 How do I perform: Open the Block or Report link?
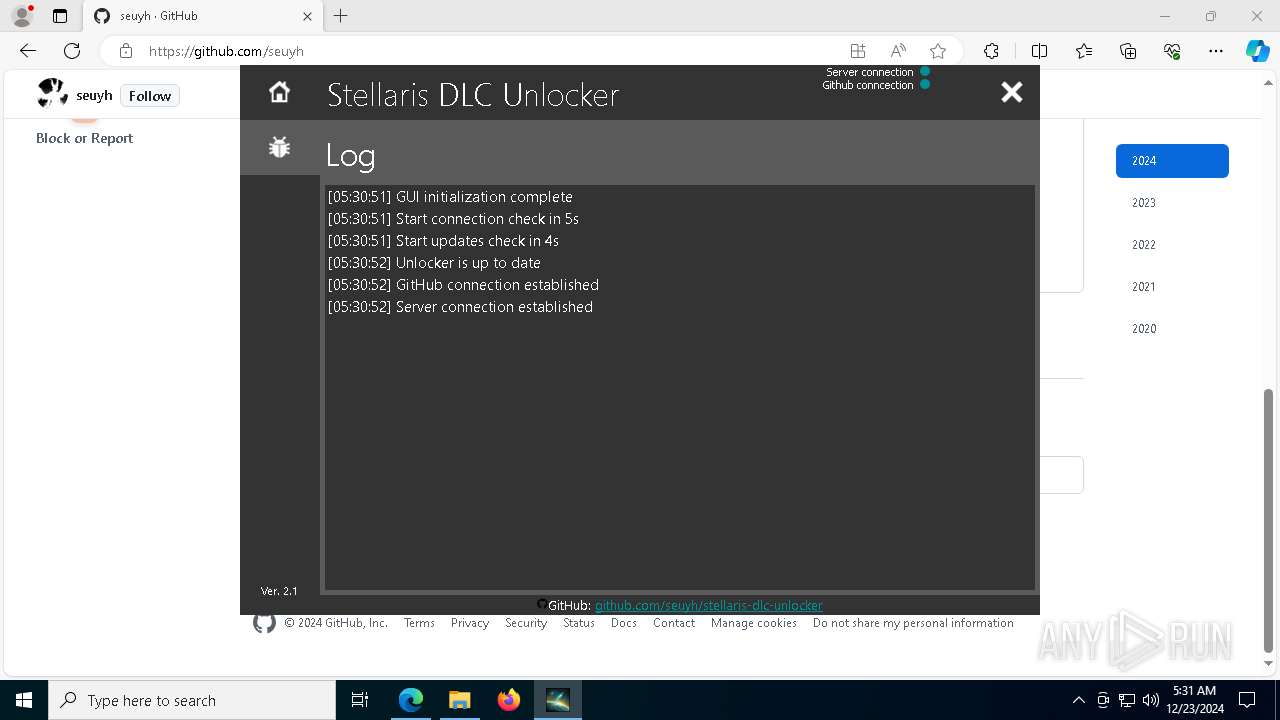(x=84, y=138)
